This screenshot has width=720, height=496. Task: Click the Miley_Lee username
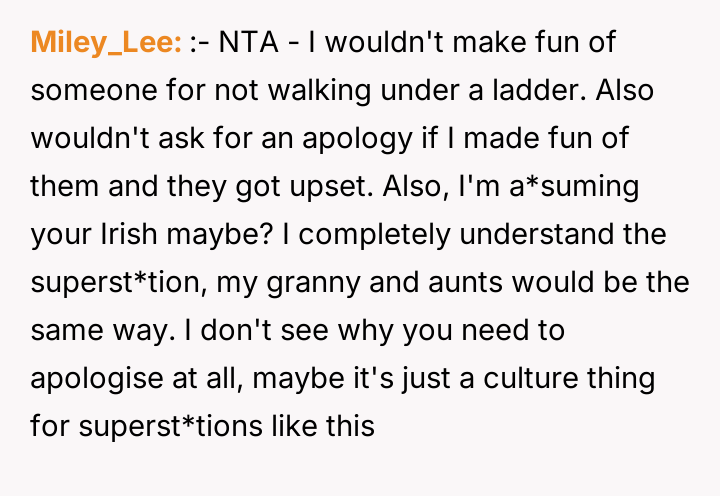(x=106, y=42)
